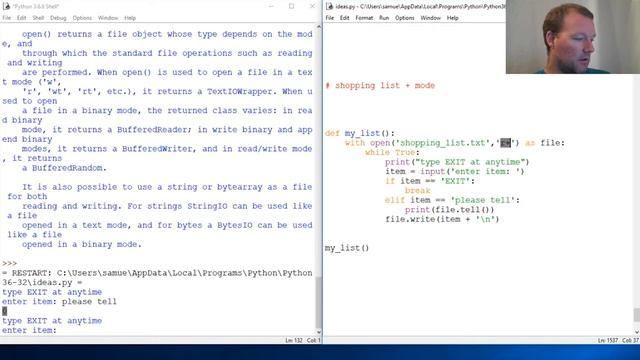Click editor status bar 'Col: 37' indicator
The width and height of the screenshot is (640, 360).
pyautogui.click(x=630, y=340)
